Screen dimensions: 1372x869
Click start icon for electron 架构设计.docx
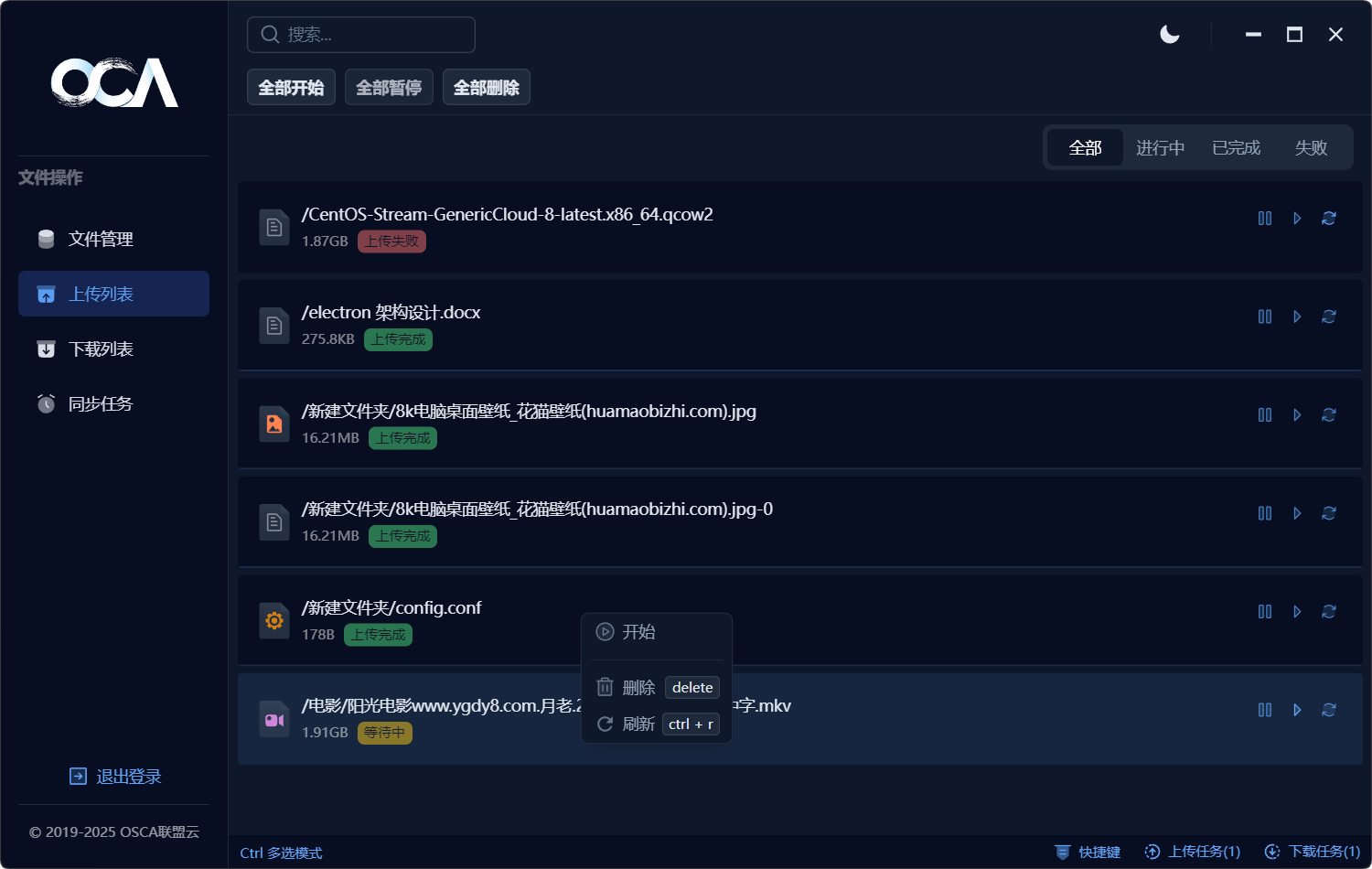pyautogui.click(x=1297, y=316)
